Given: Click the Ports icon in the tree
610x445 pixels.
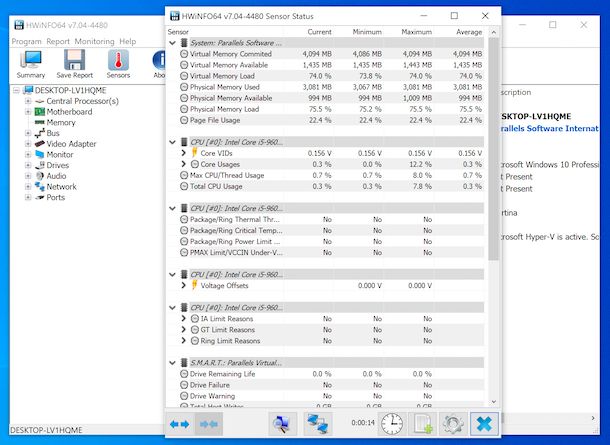Looking at the screenshot, I should [40, 198].
